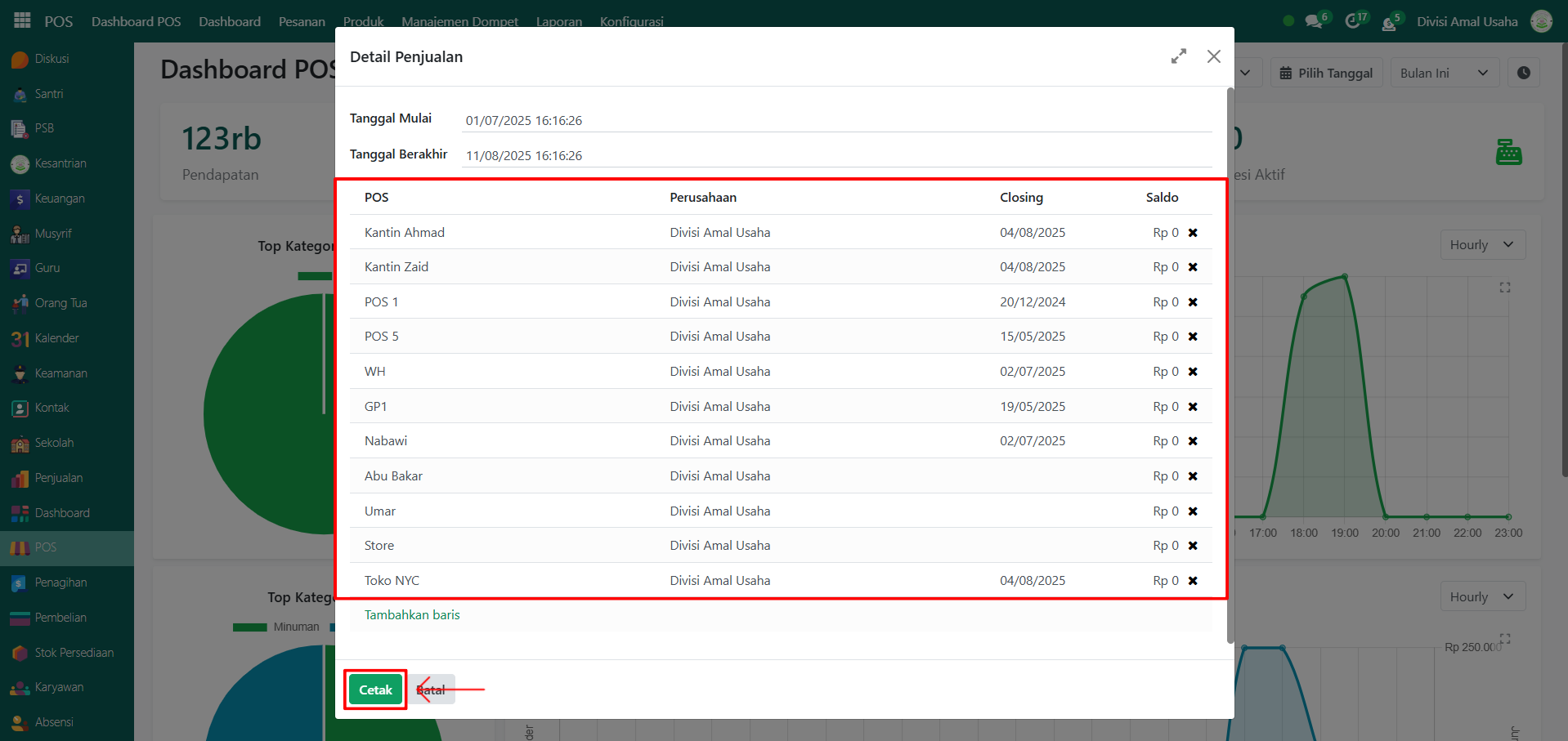Remove the POS 5 row
This screenshot has width=1568, height=741.
[1193, 337]
